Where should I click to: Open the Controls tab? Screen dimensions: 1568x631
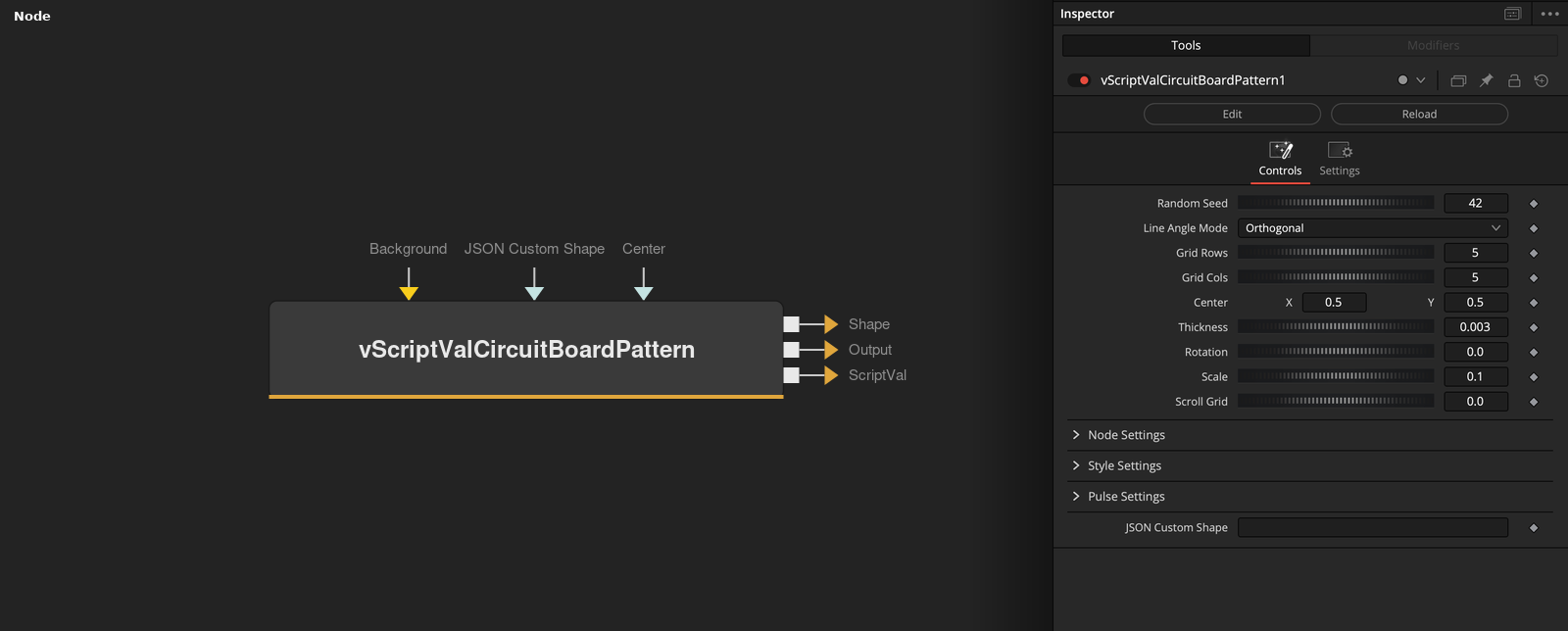[1280, 160]
